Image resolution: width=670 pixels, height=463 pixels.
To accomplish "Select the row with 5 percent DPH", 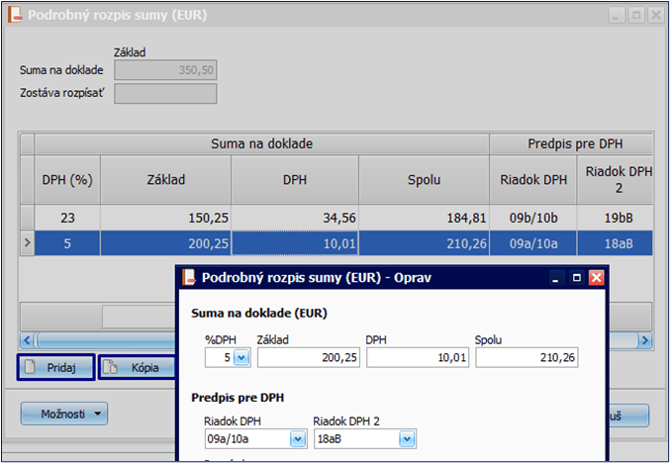I will (300, 241).
